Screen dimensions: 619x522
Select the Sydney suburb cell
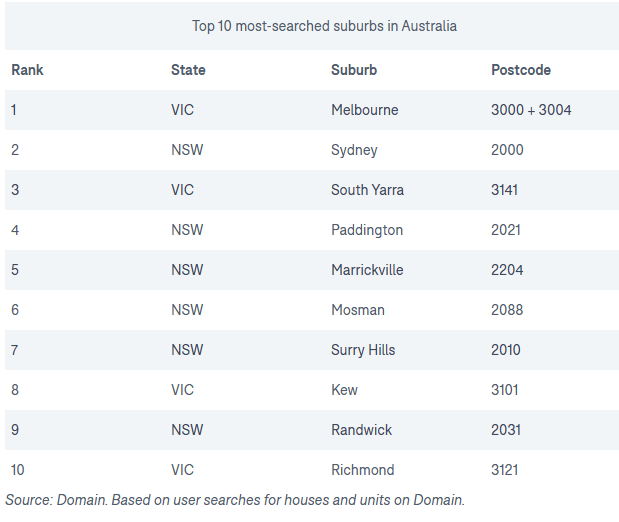[x=354, y=150]
